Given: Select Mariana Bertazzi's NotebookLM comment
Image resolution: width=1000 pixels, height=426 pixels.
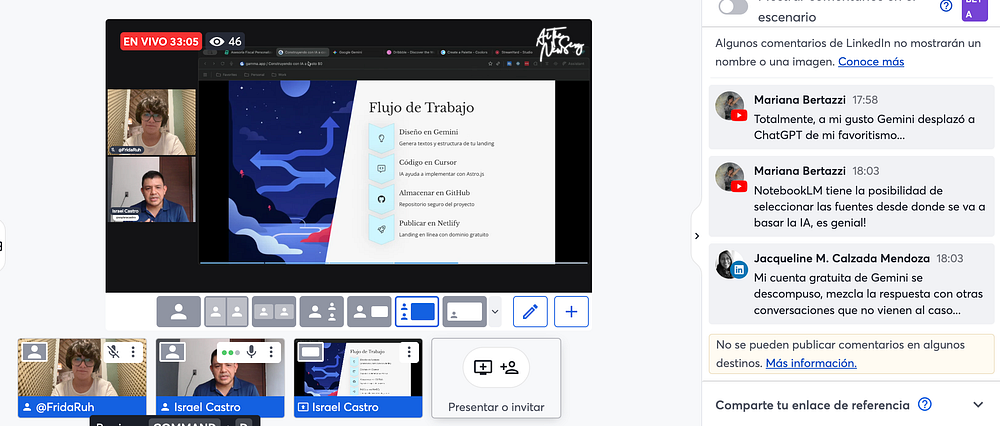Looking at the screenshot, I should click(851, 198).
